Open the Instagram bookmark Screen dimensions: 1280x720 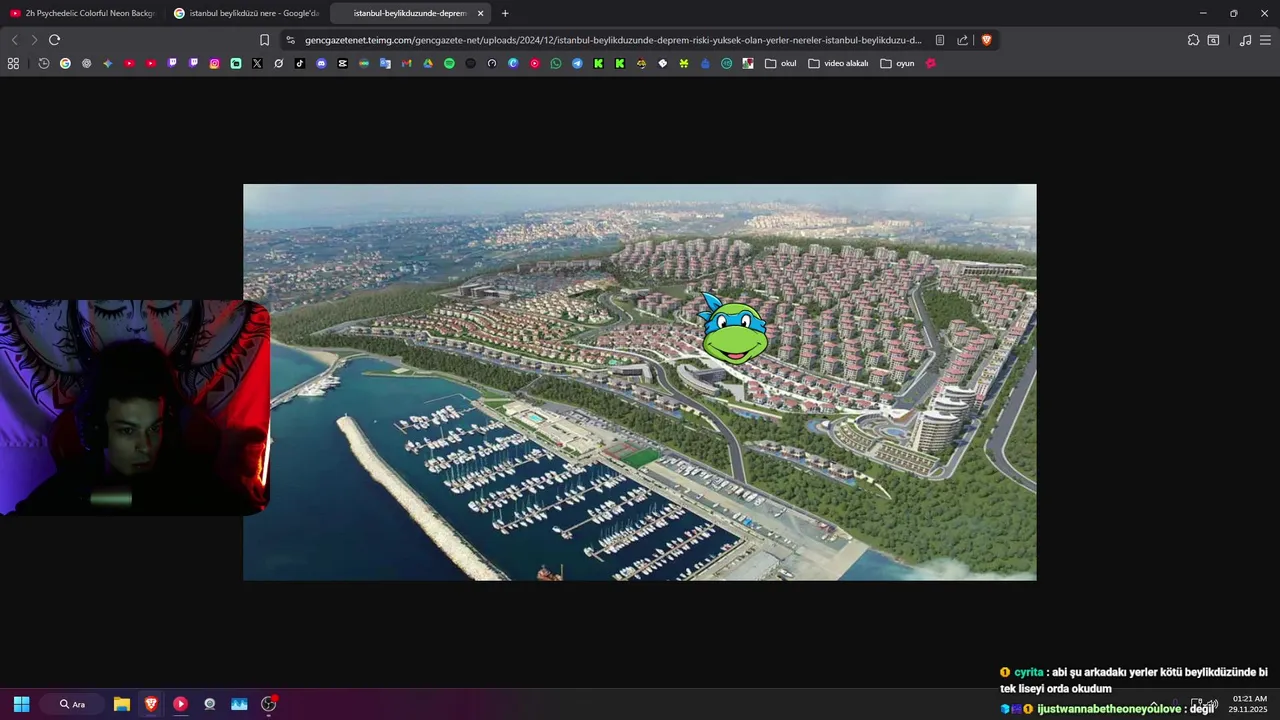(214, 63)
